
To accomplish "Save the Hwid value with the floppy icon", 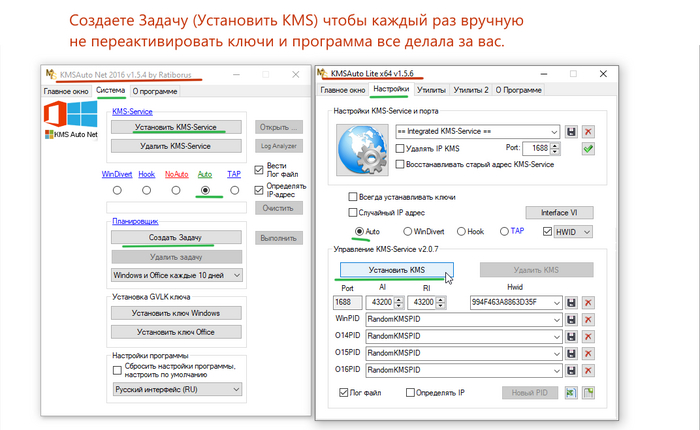I will 571,302.
